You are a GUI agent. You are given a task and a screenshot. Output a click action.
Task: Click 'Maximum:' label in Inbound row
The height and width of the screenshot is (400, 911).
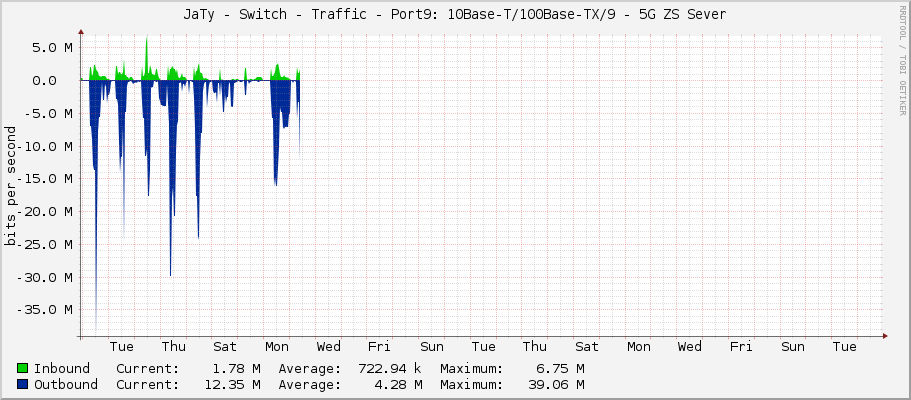coord(472,369)
